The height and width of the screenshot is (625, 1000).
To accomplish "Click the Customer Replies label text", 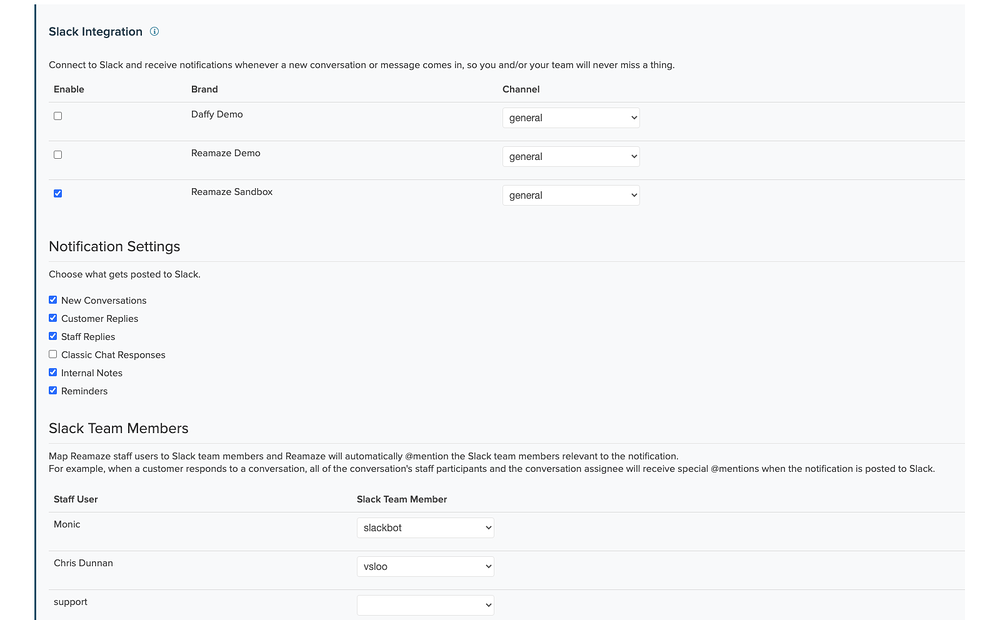I will [99, 319].
